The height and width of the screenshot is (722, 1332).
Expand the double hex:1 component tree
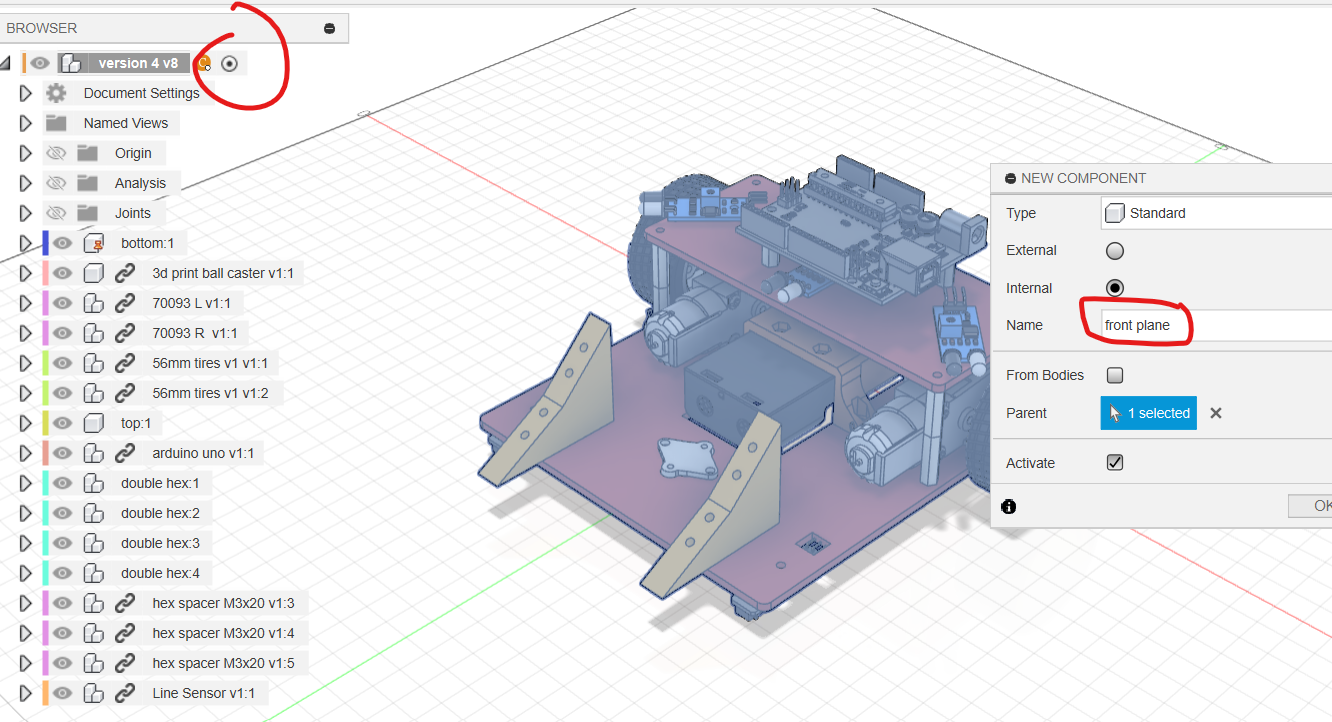[26, 483]
